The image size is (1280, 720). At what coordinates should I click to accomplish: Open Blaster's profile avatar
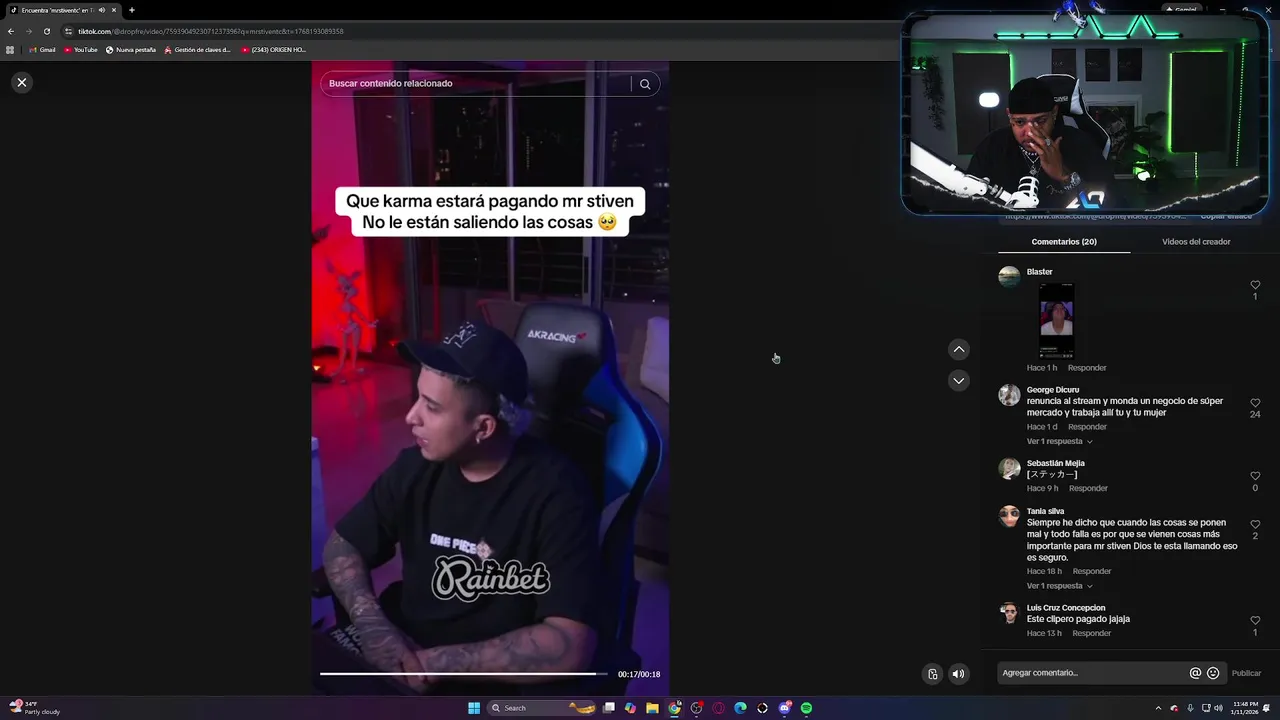click(1009, 277)
